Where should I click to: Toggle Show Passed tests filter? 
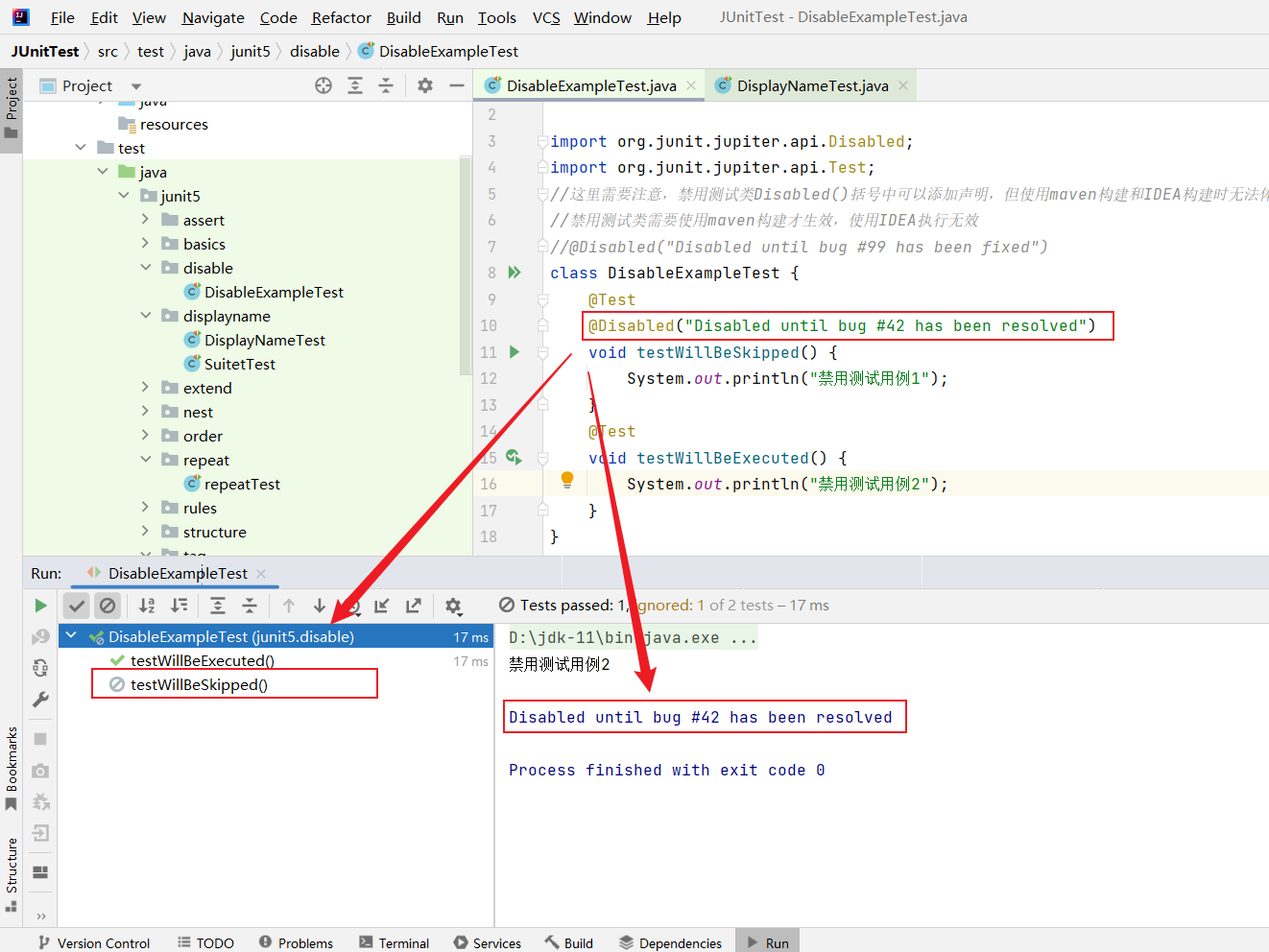pos(77,606)
